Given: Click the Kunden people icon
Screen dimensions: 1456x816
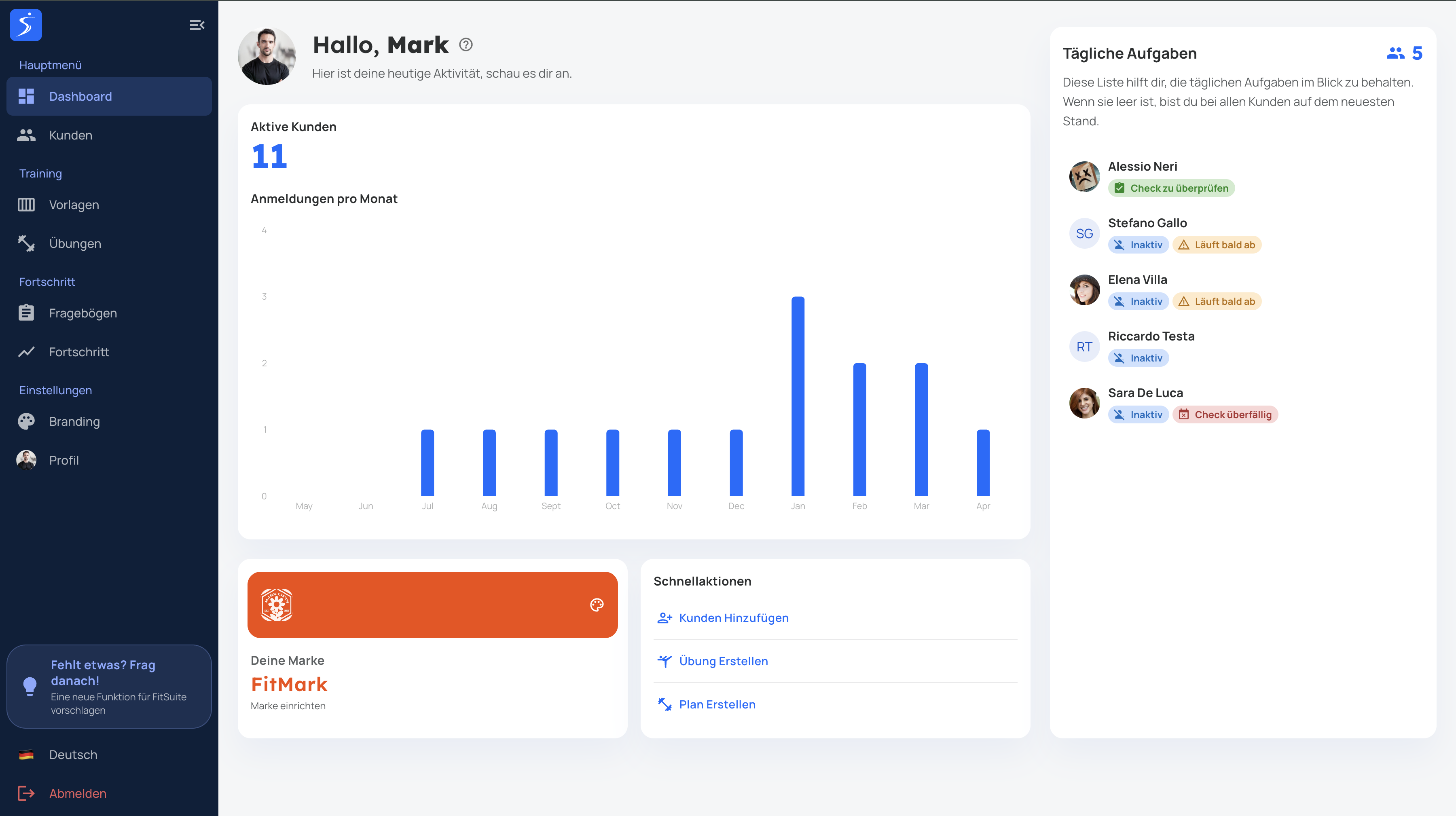Looking at the screenshot, I should pyautogui.click(x=26, y=135).
